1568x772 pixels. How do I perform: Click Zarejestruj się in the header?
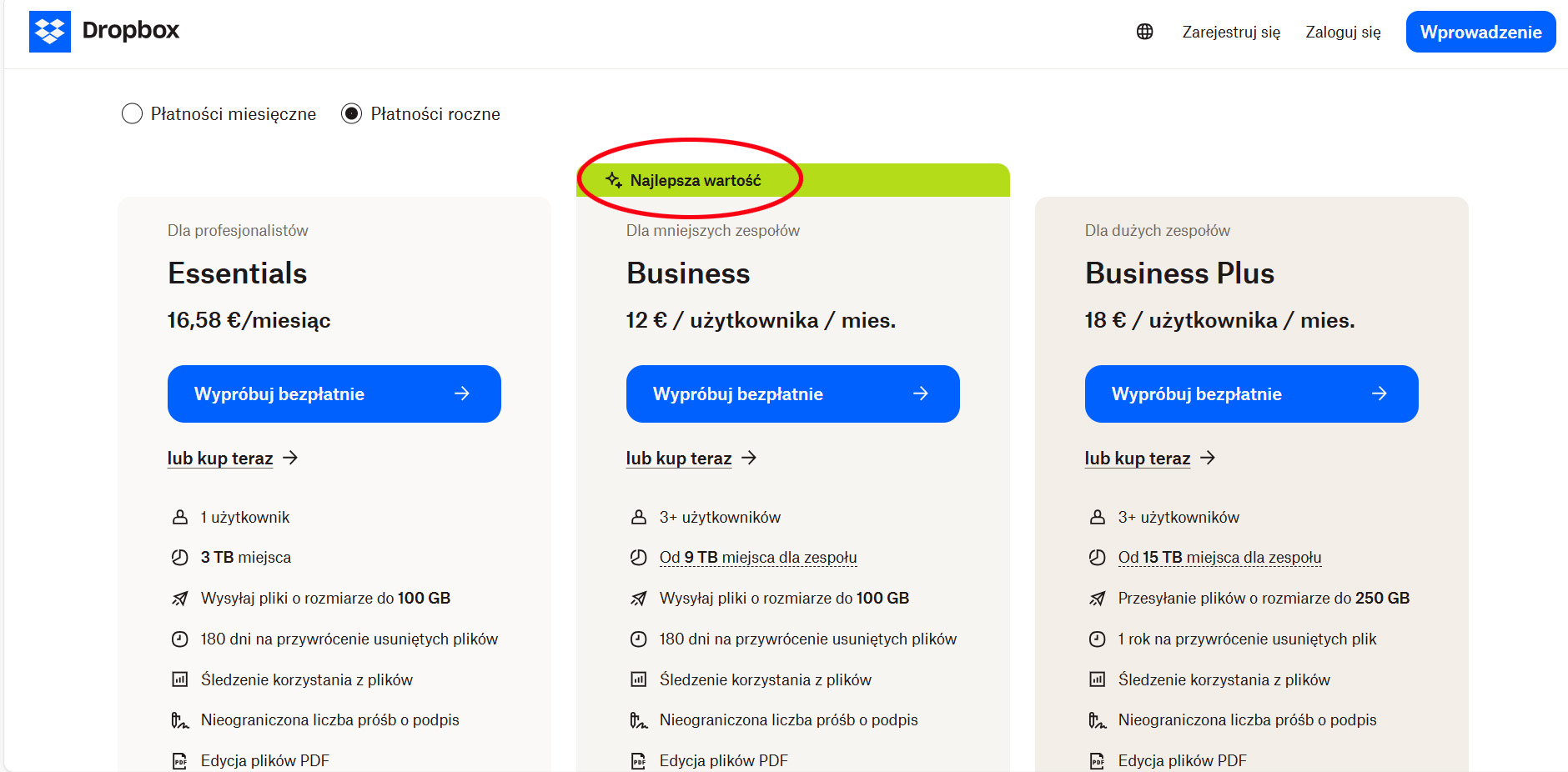point(1231,32)
